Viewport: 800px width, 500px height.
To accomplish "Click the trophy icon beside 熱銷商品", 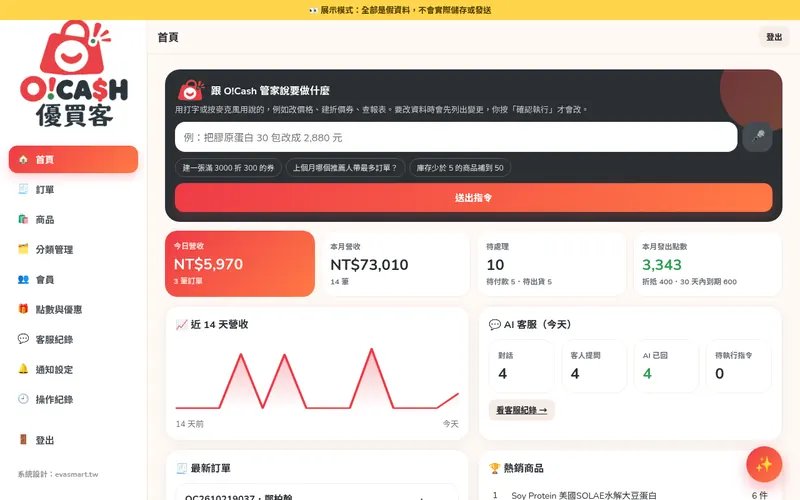I will (494, 468).
